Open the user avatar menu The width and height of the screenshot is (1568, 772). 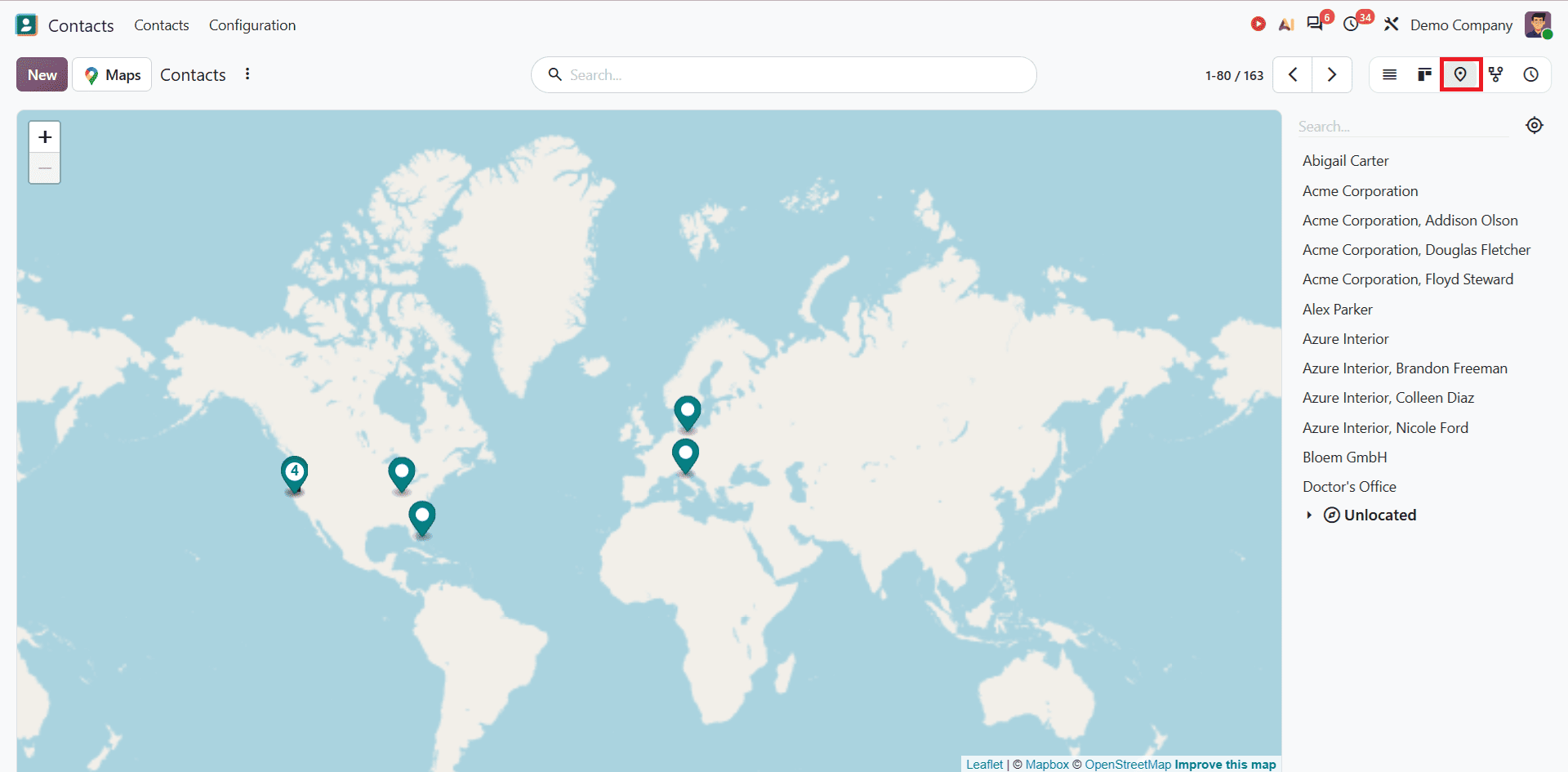click(1538, 25)
